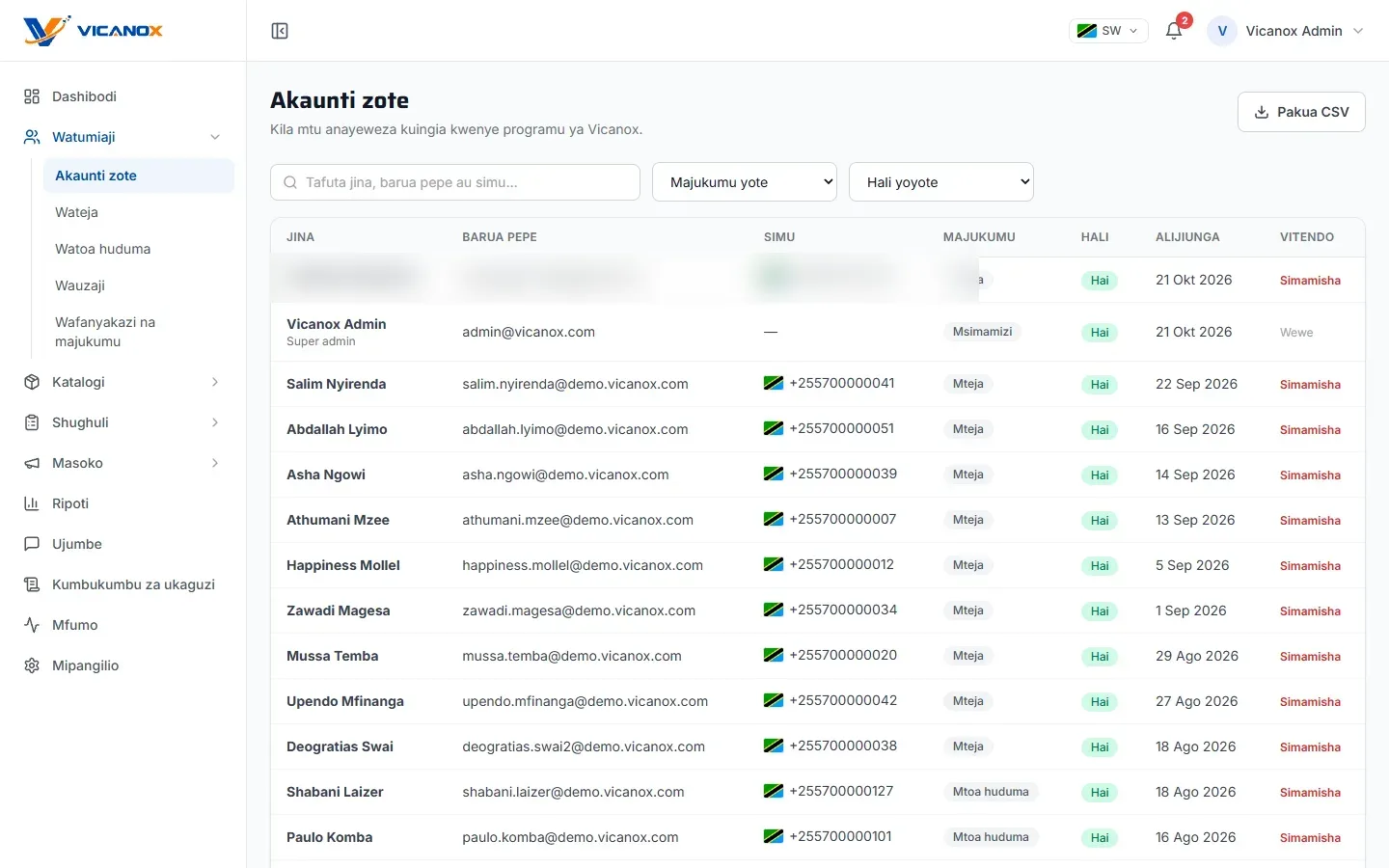This screenshot has height=868, width=1389.
Task: Click the Mipangilio gear icon
Action: pos(32,665)
